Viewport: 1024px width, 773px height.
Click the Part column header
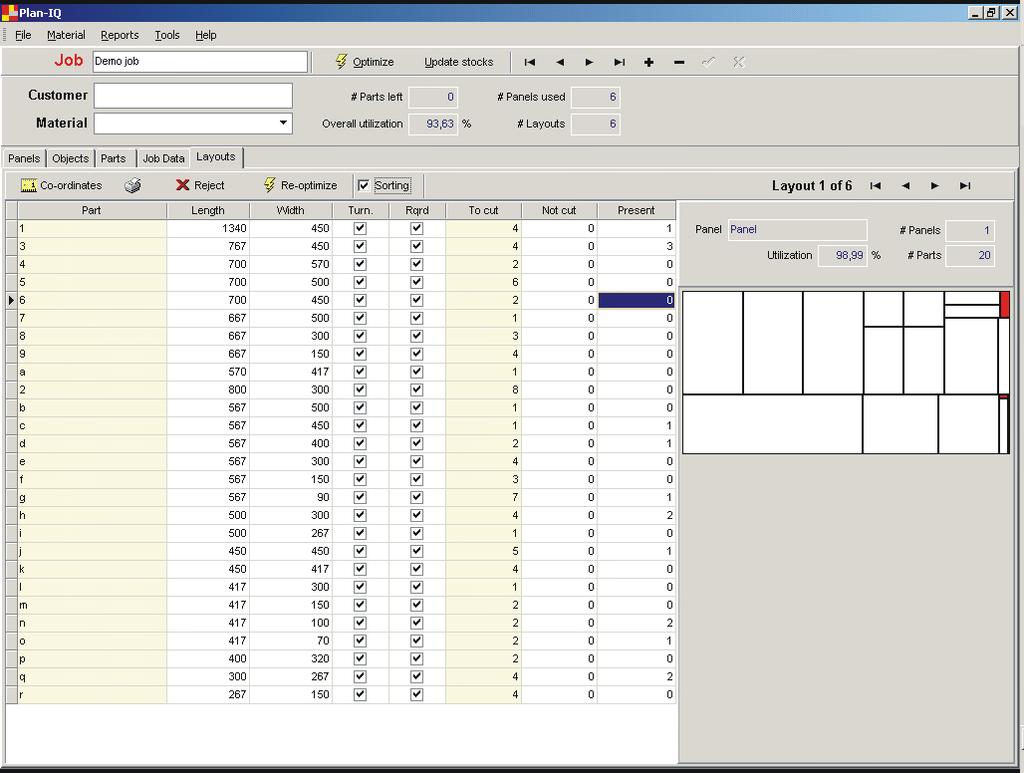(x=91, y=210)
